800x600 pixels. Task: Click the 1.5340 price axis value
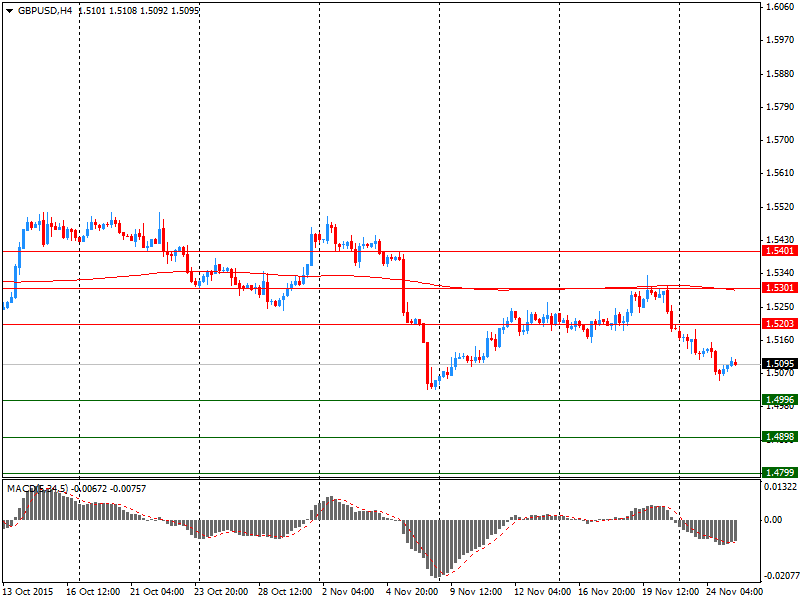click(780, 273)
